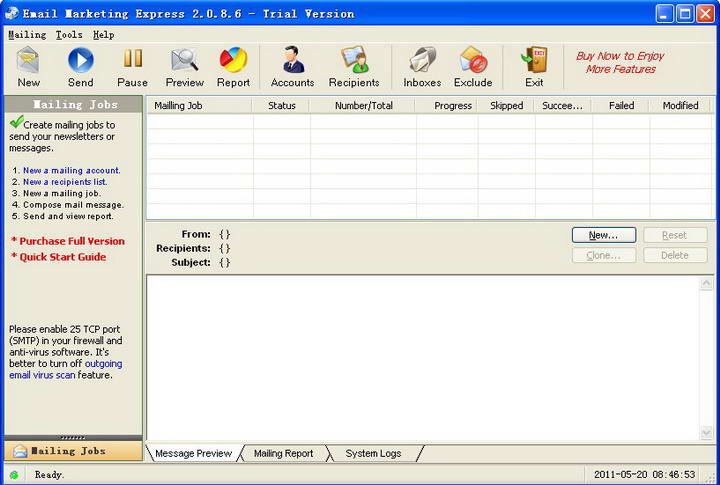Click the green status indicator in status bar
Viewport: 720px width, 485px height.
(x=14, y=475)
